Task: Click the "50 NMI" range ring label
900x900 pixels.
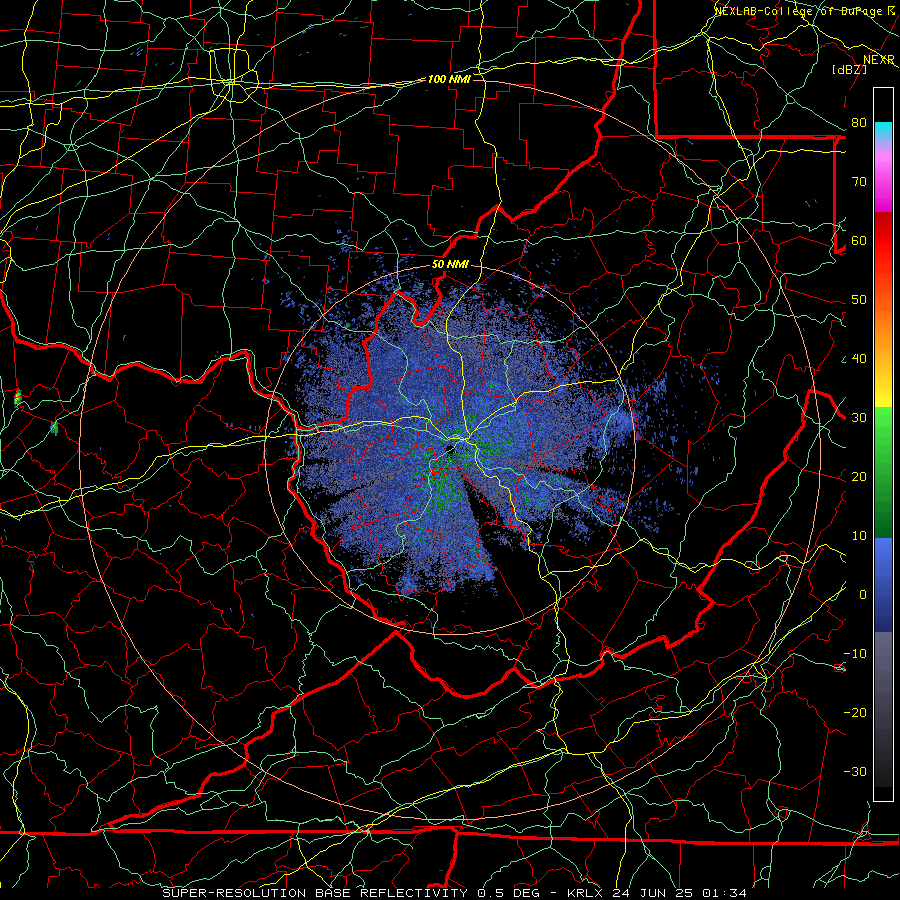Action: (450, 265)
